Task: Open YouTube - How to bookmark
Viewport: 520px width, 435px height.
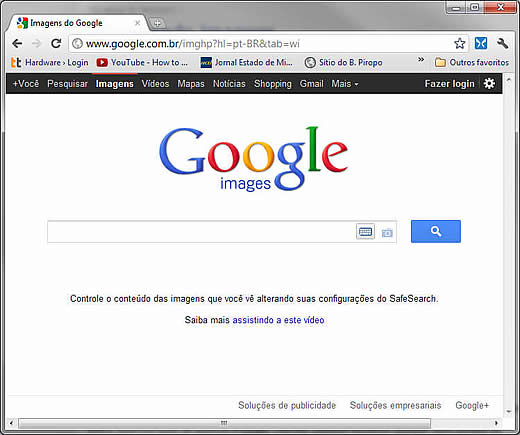Action: click(142, 62)
